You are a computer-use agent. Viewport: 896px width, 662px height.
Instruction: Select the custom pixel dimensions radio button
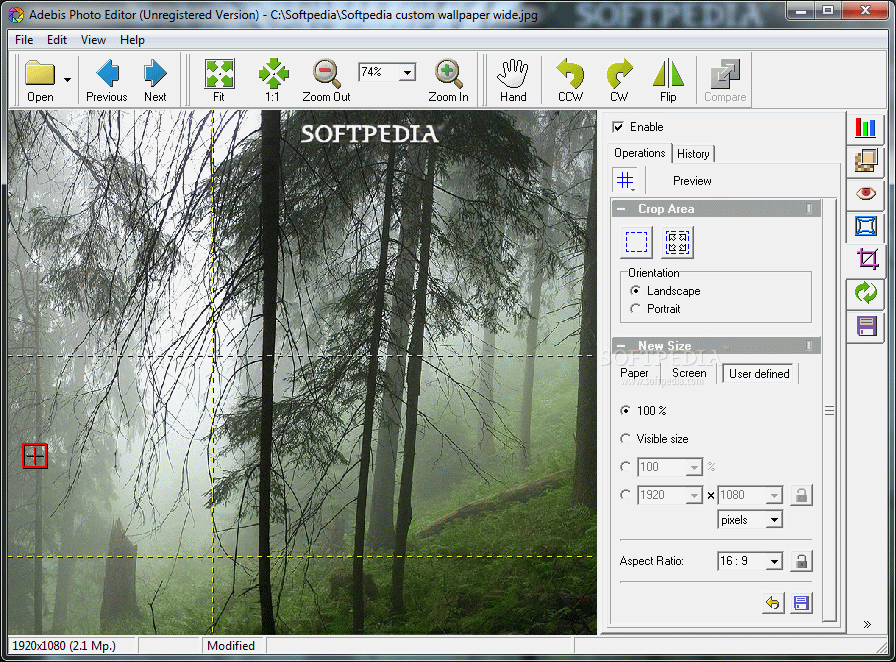pyautogui.click(x=626, y=494)
